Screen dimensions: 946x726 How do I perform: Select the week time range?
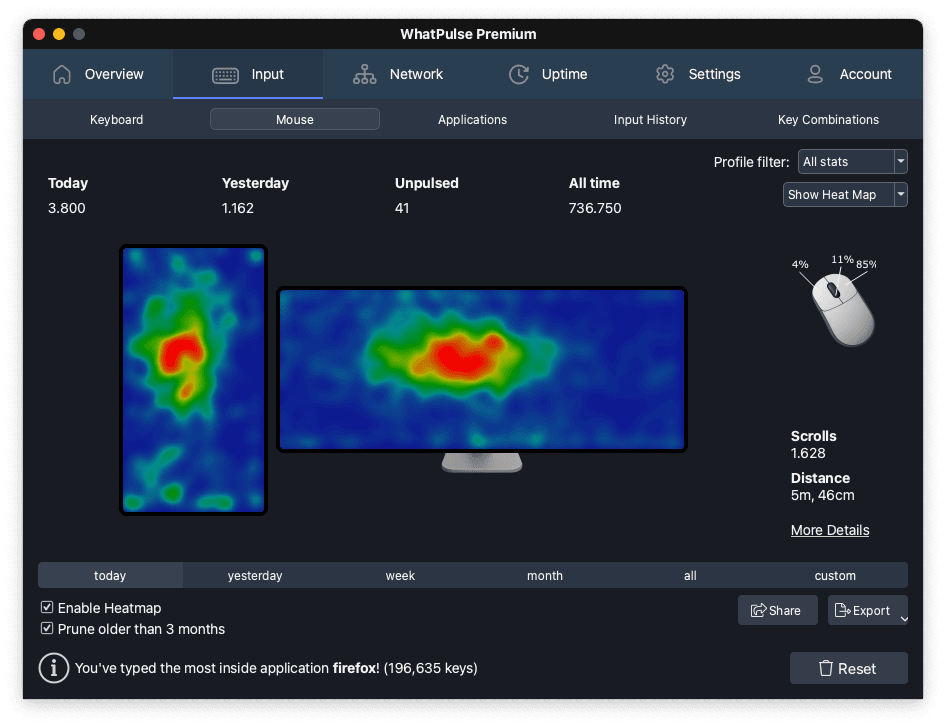point(400,576)
